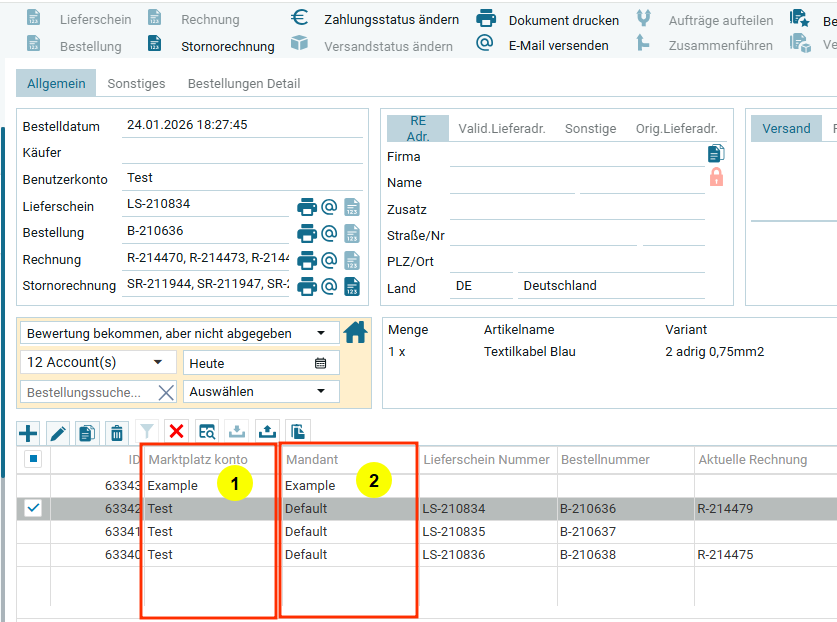The width and height of the screenshot is (837, 622).
Task: Click the copy icon next to the Firma field
Action: click(715, 153)
